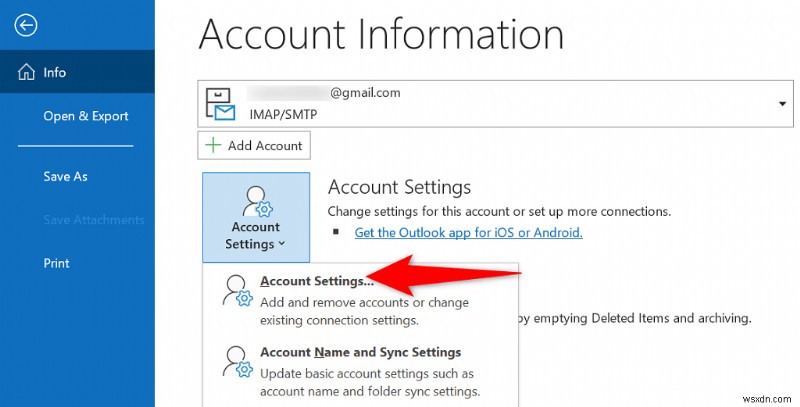Click the IMAP/SMTP account type label
This screenshot has width=800, height=407.
coord(283,114)
